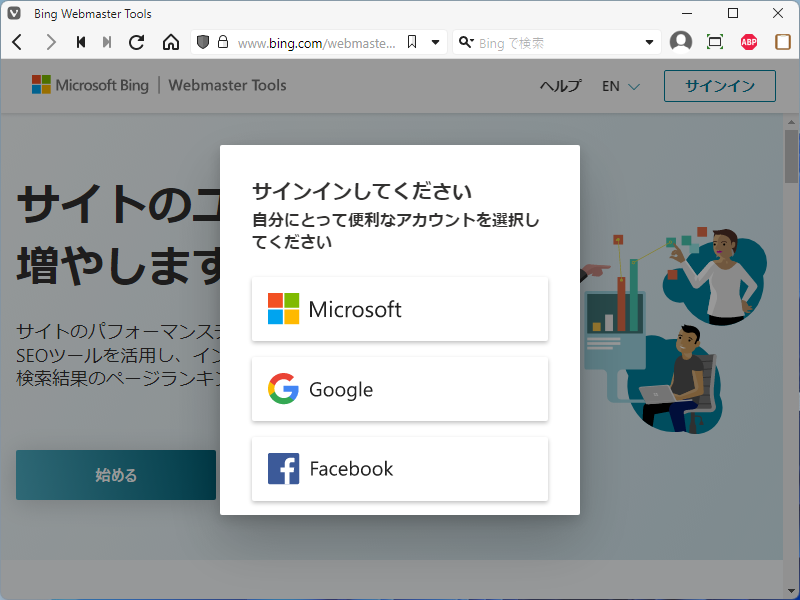
Task: Open the Adblock Plus extension
Action: 748,42
